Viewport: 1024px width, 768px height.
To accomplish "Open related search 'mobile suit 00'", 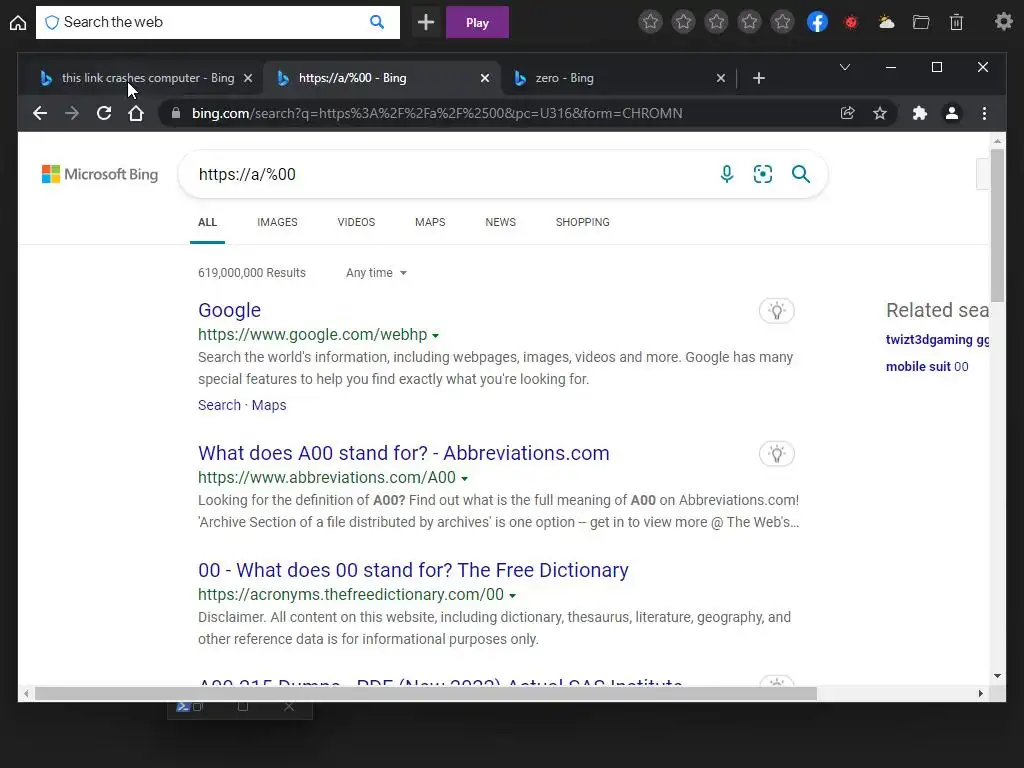I will (x=927, y=366).
